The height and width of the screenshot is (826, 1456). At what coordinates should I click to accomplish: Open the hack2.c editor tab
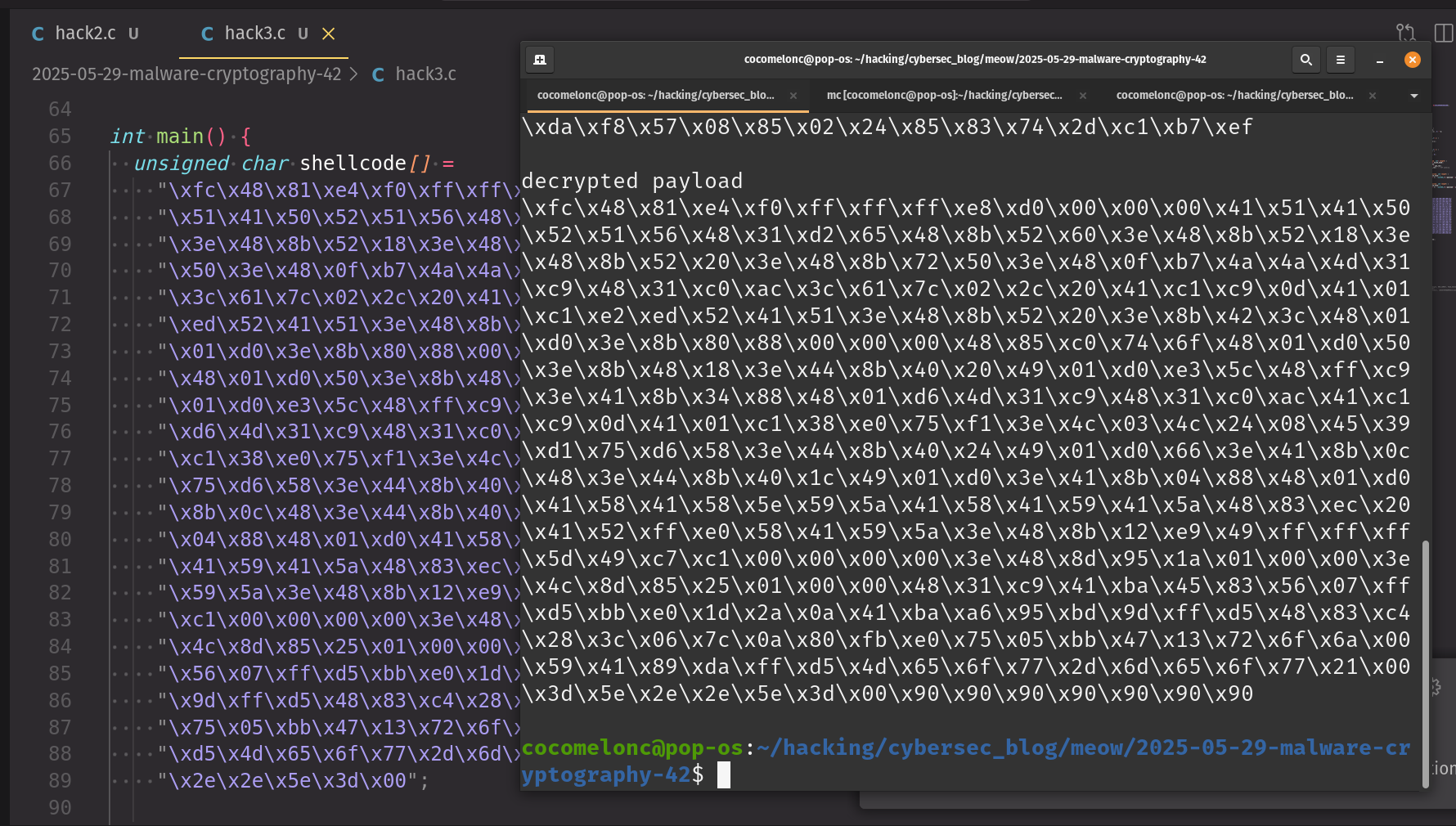tap(85, 34)
